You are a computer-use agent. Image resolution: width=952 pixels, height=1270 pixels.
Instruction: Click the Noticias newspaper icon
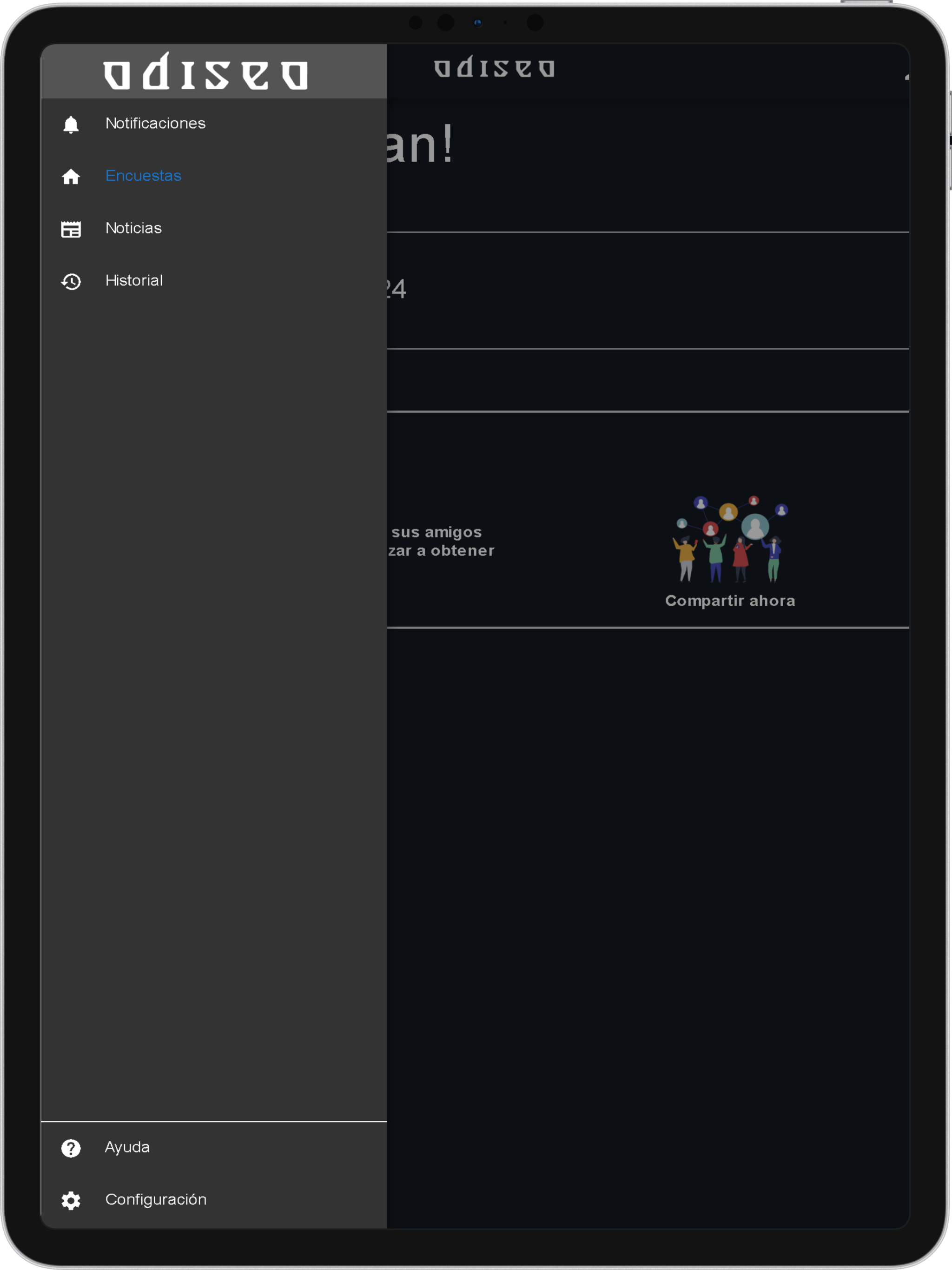[71, 229]
